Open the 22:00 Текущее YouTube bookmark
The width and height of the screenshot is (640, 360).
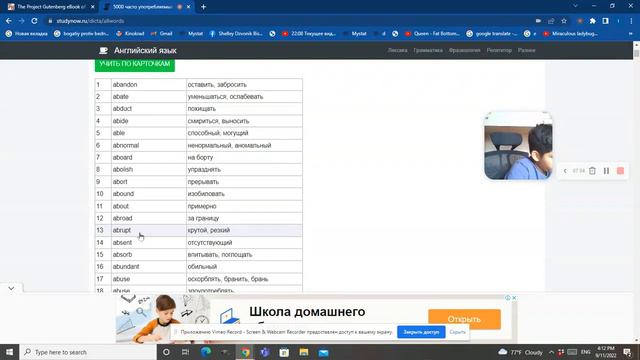[x=309, y=33]
